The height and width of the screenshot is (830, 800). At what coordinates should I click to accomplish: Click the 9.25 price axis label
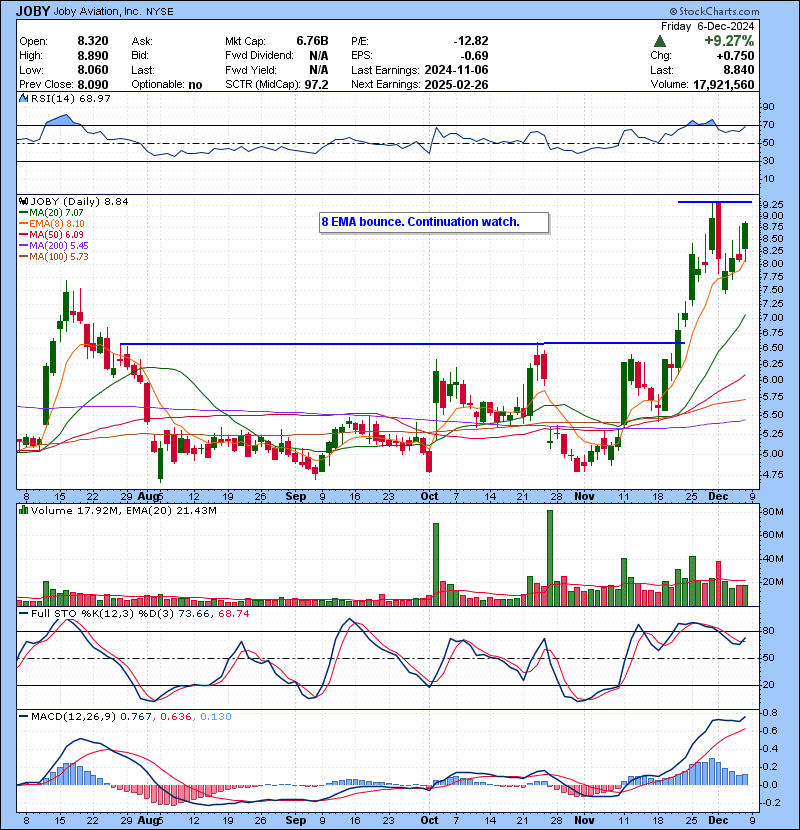[773, 204]
